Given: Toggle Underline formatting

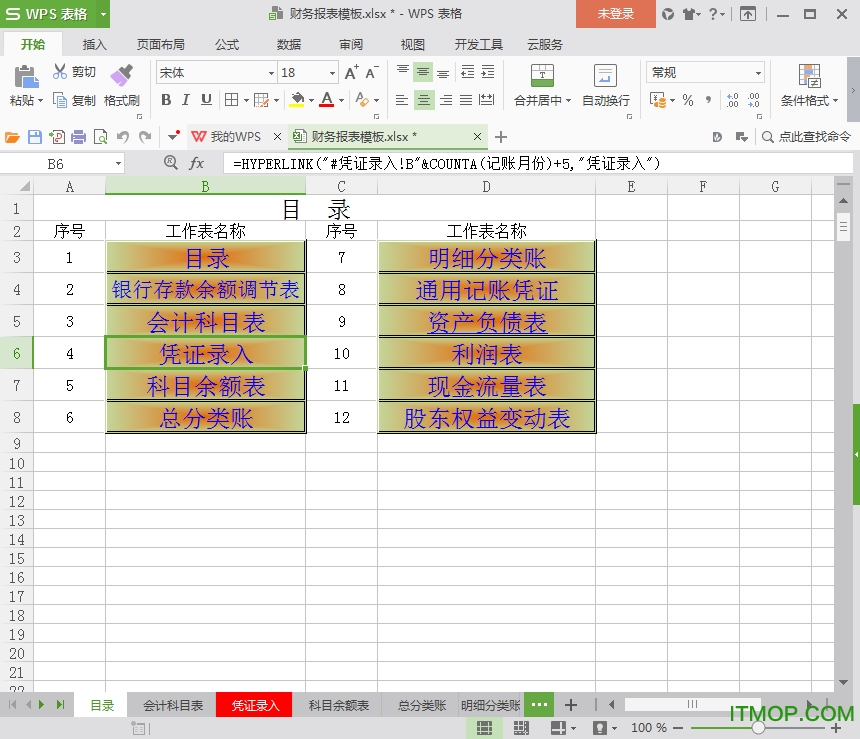Looking at the screenshot, I should coord(206,100).
